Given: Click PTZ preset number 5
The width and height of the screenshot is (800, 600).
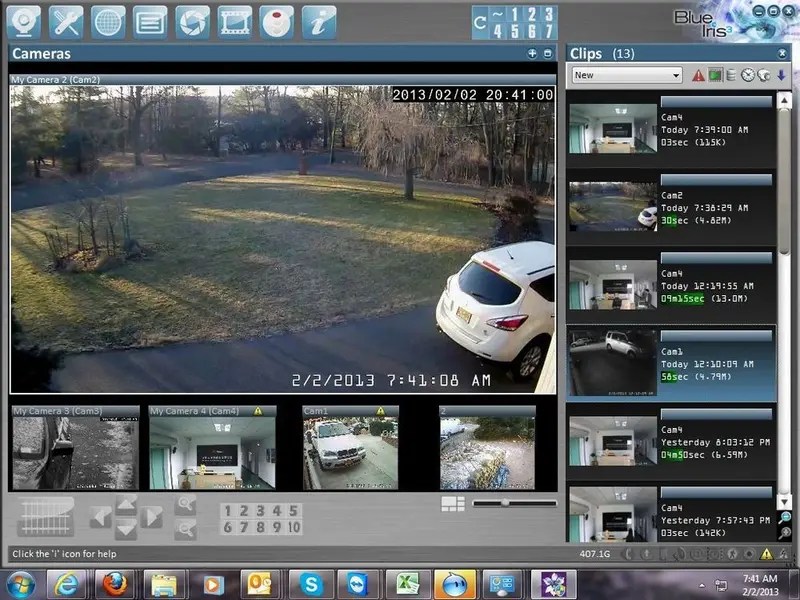Looking at the screenshot, I should (x=293, y=511).
